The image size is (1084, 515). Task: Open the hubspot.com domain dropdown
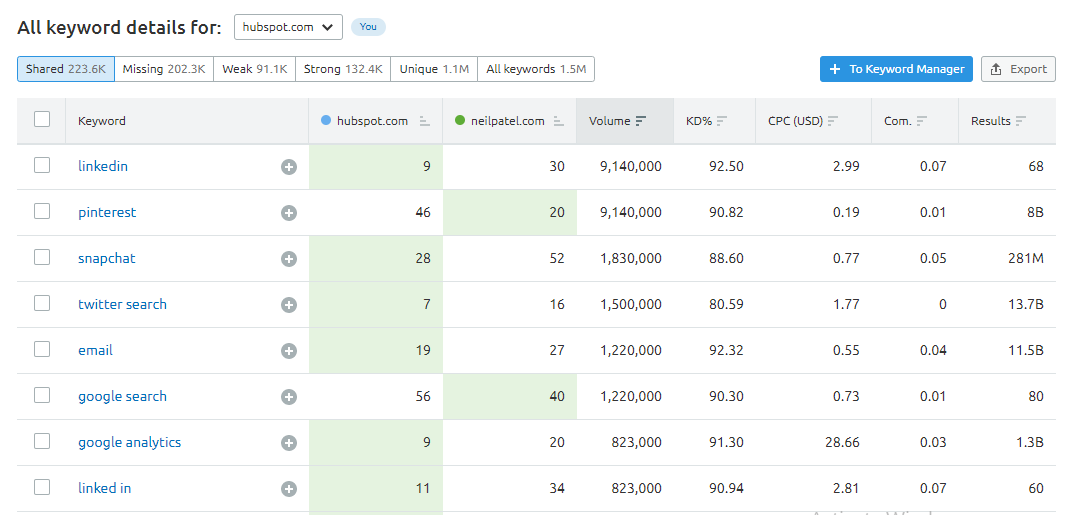tap(288, 27)
